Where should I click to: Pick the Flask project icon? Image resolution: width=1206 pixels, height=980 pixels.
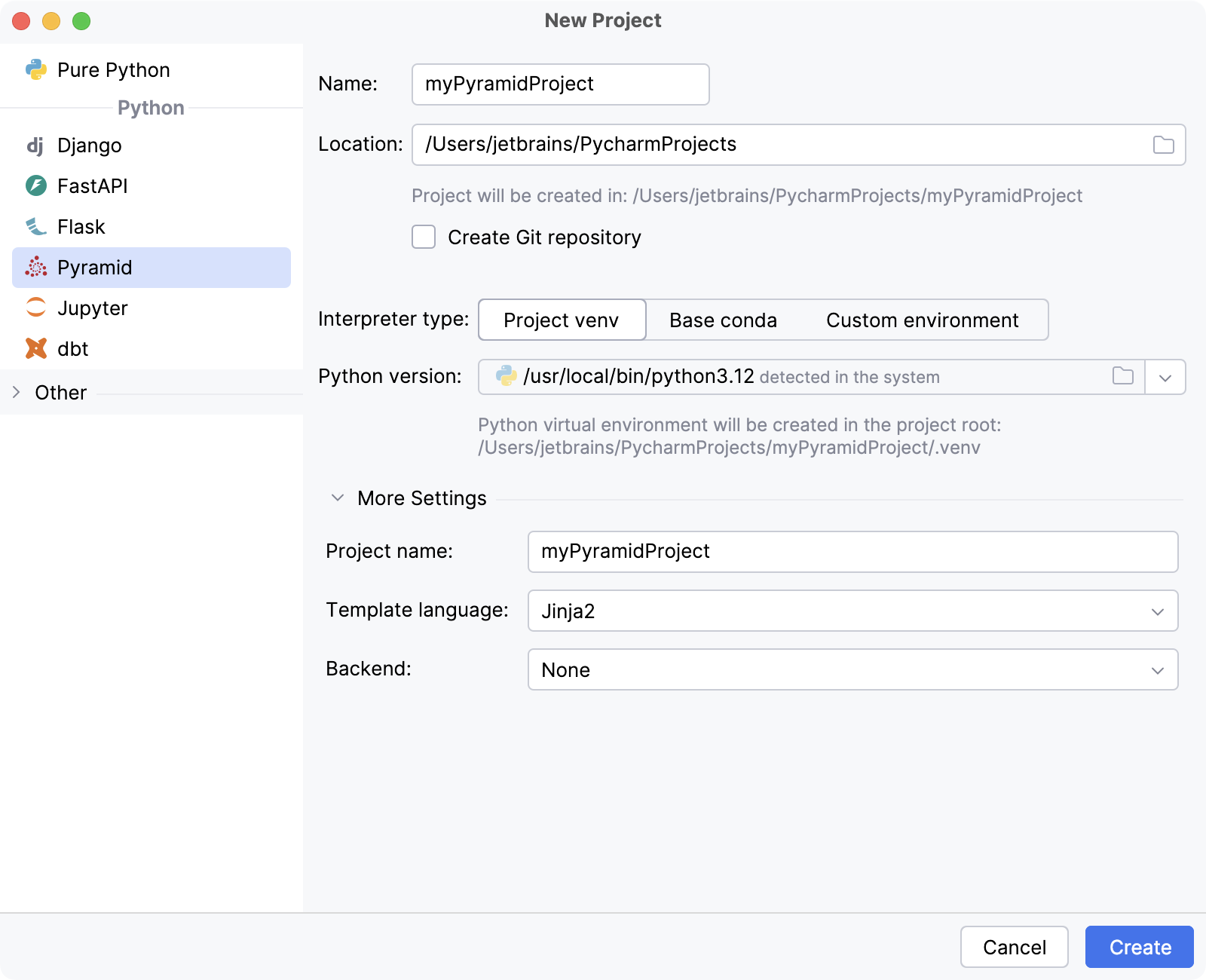pyautogui.click(x=35, y=227)
